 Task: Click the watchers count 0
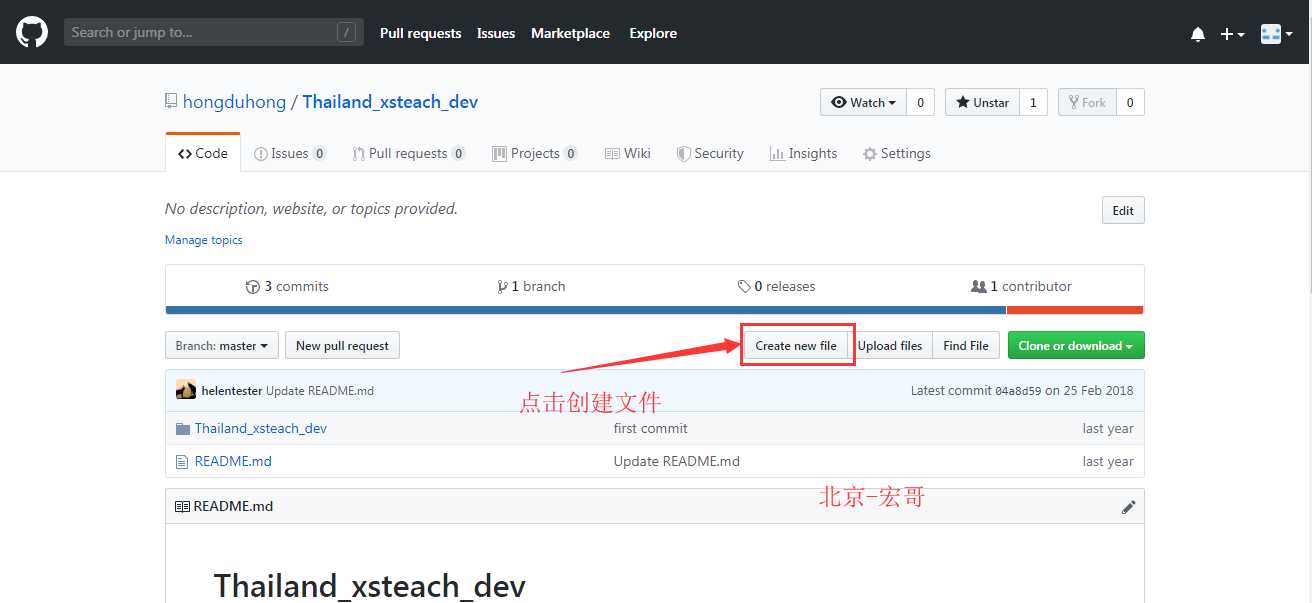click(x=920, y=102)
